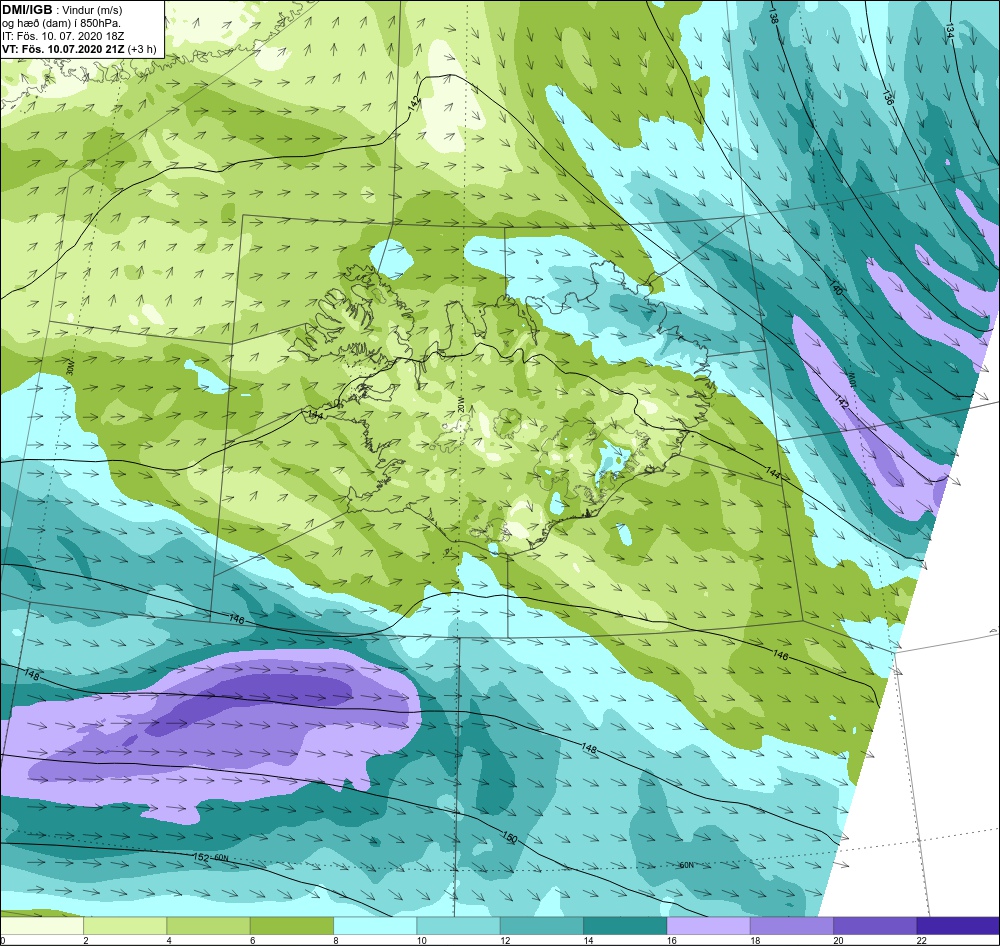
Task: Click the '142' contour label north of Iceland
Action: coord(415,103)
